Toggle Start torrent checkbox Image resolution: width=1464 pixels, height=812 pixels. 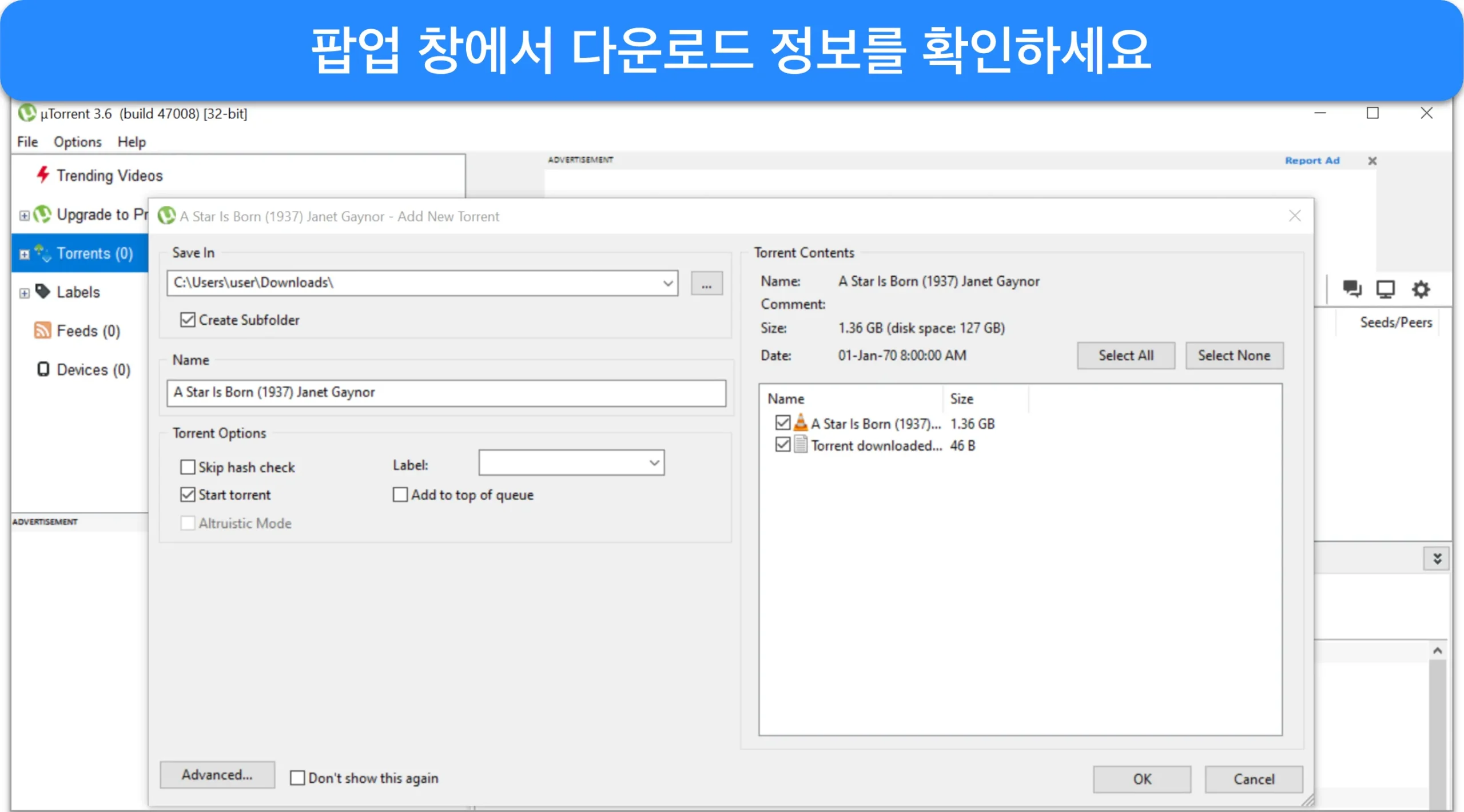188,495
